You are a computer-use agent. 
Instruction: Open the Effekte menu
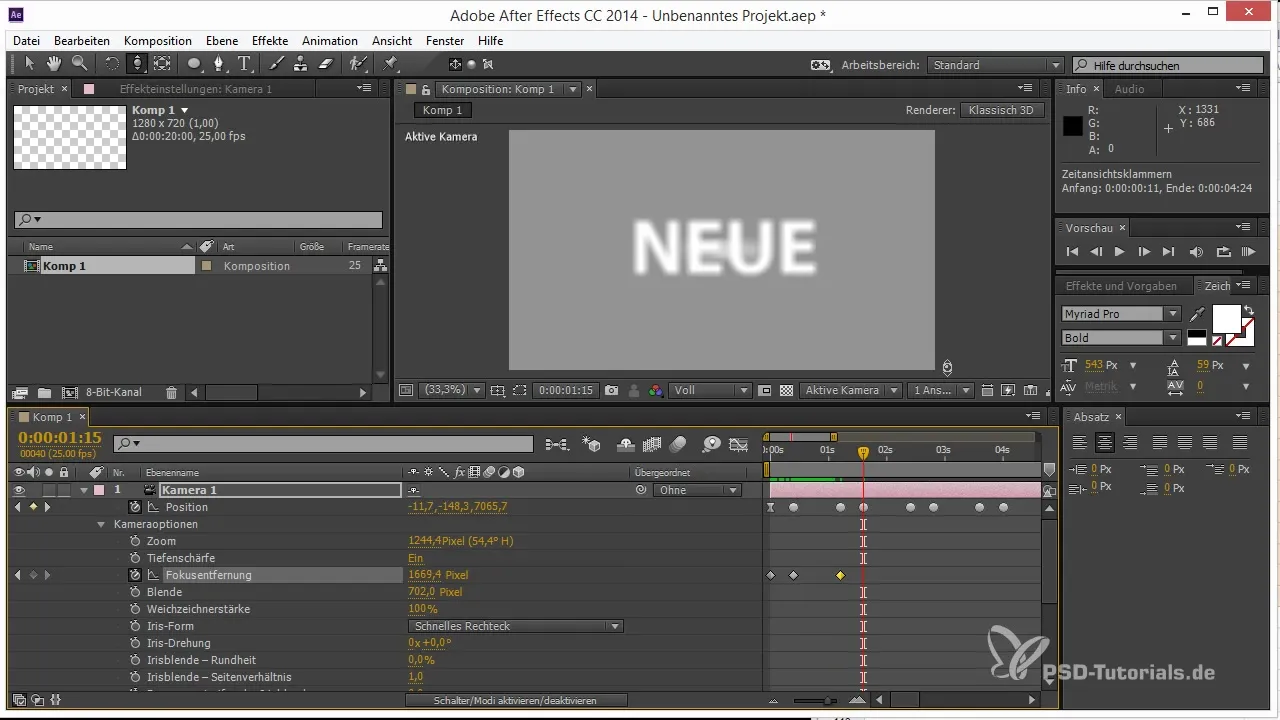(270, 41)
